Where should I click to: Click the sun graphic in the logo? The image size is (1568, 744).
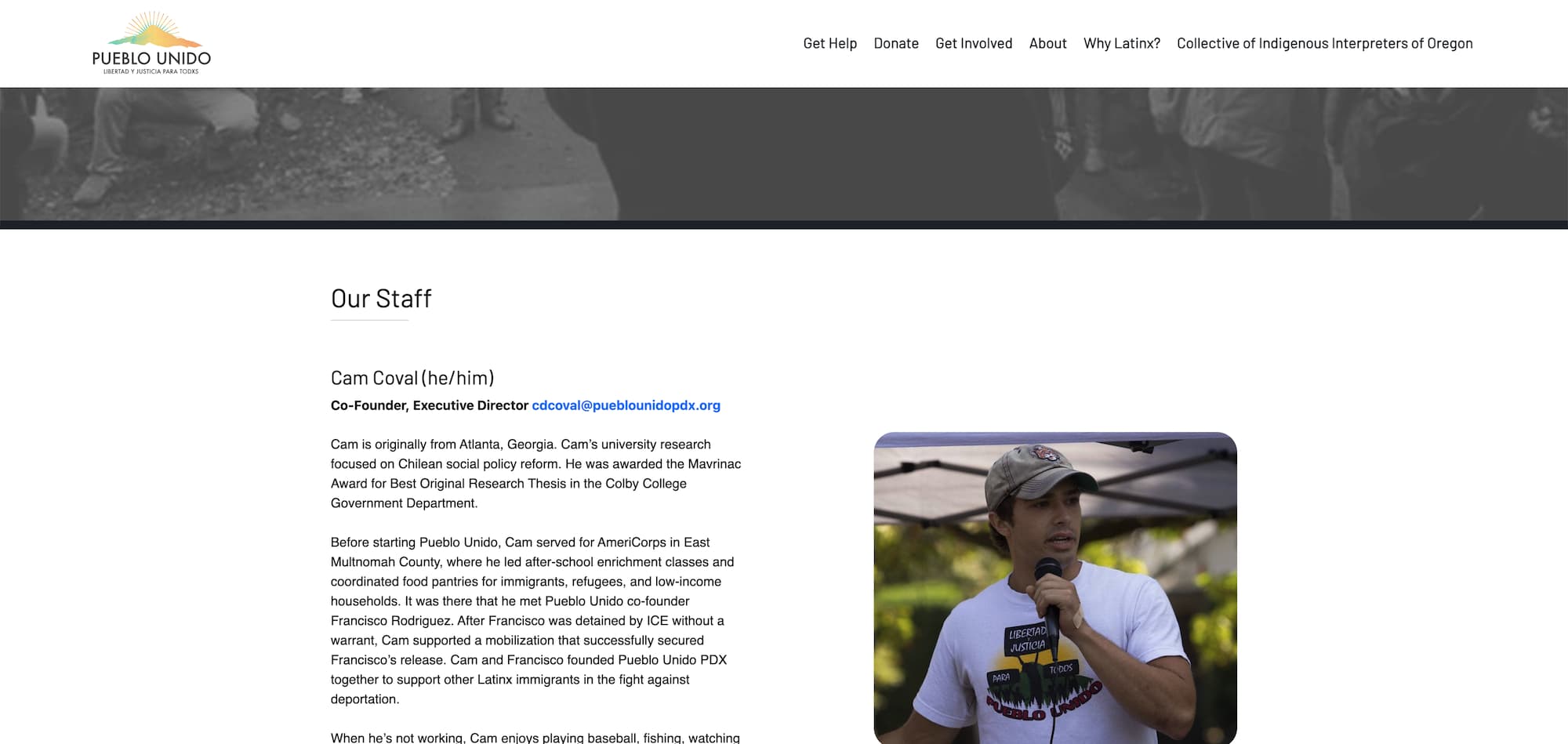click(x=154, y=30)
